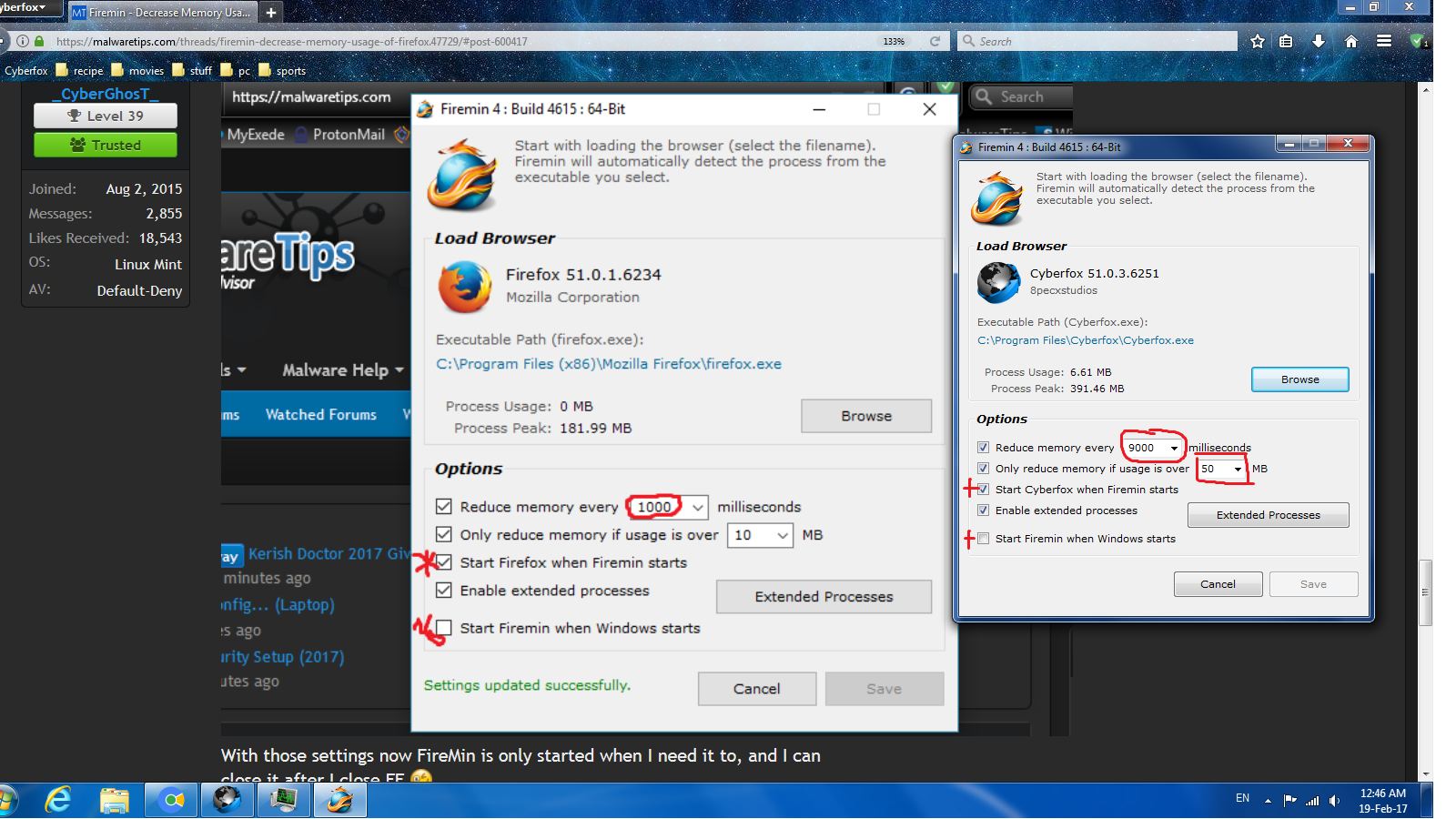Open the Action Center flag icon
The width and height of the screenshot is (1456, 819).
click(x=1290, y=801)
